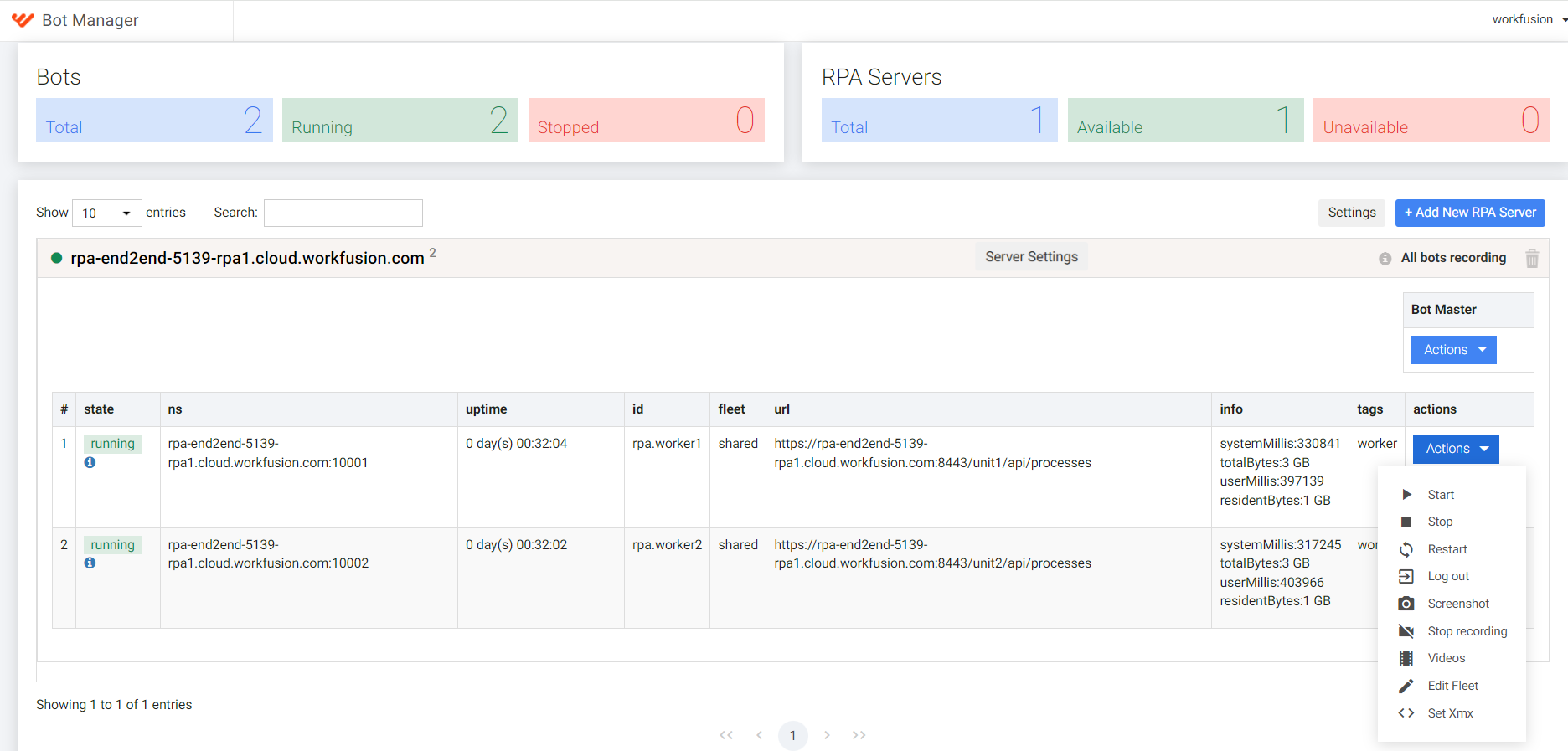The height and width of the screenshot is (751, 1568).
Task: Click the Screenshot camera icon
Action: (x=1406, y=604)
